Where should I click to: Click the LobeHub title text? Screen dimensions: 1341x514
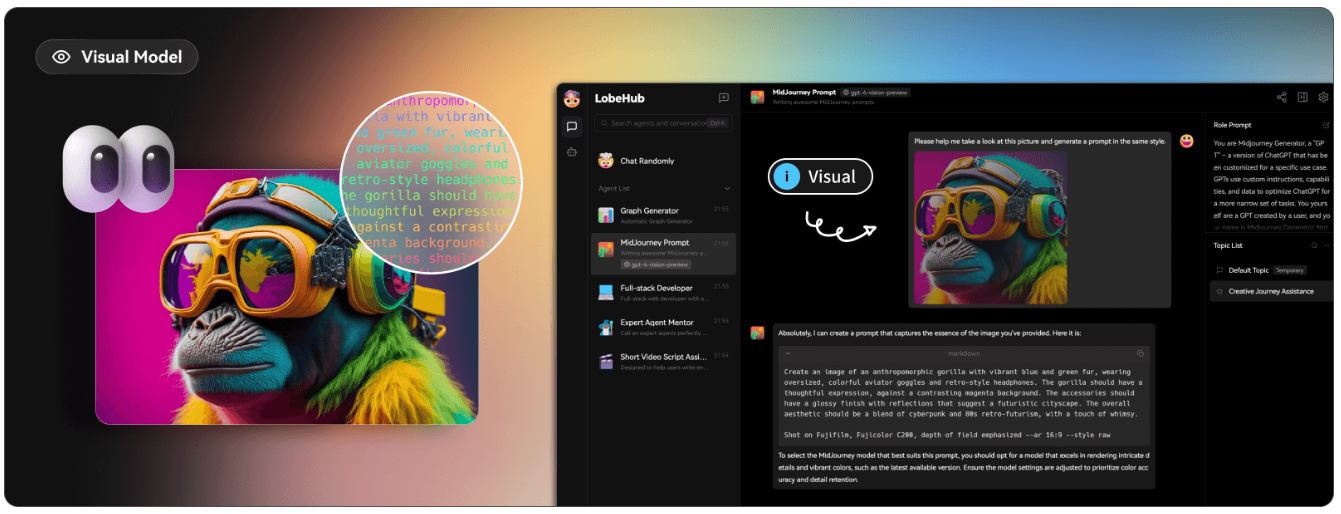[620, 98]
